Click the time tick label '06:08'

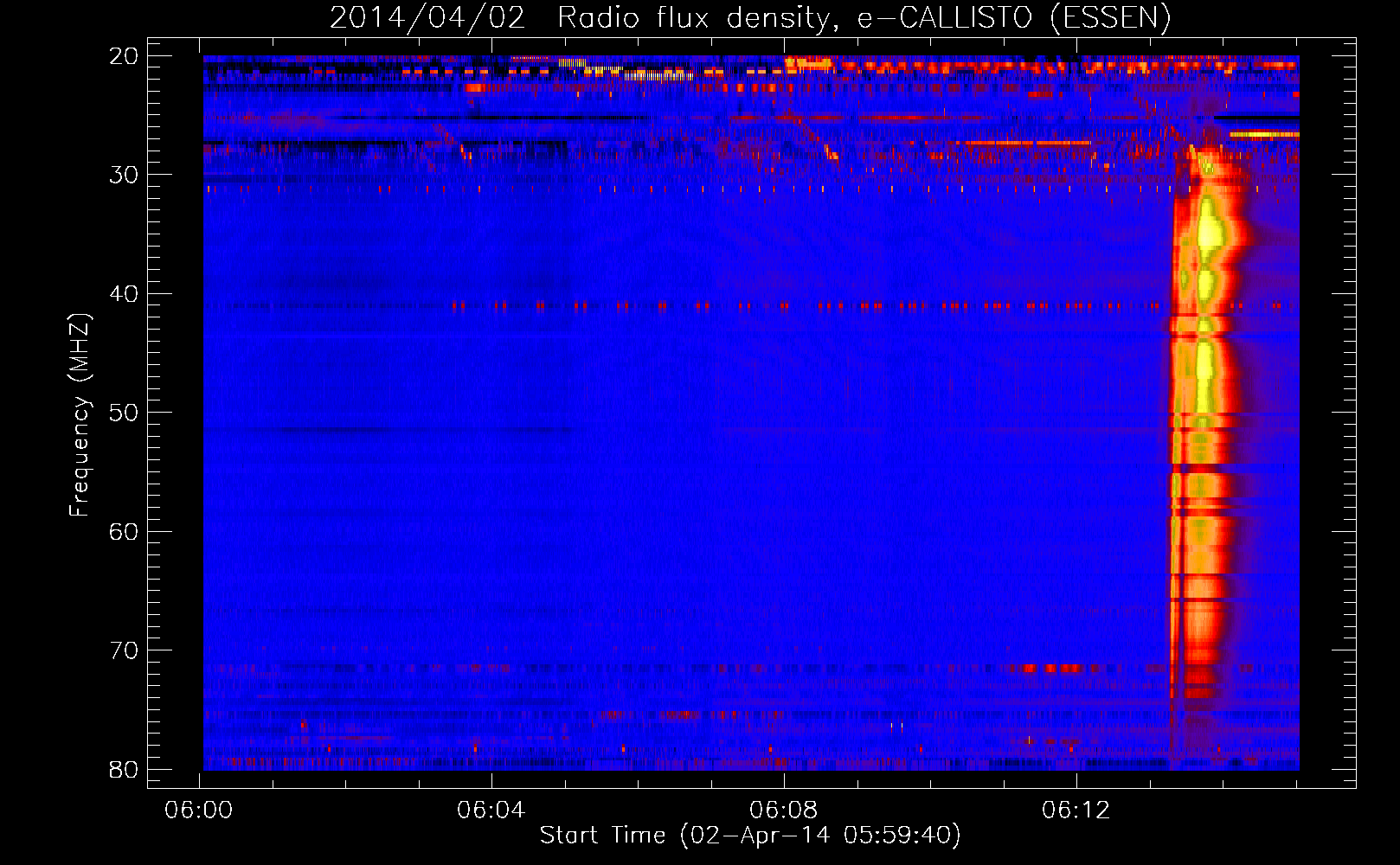coord(784,811)
